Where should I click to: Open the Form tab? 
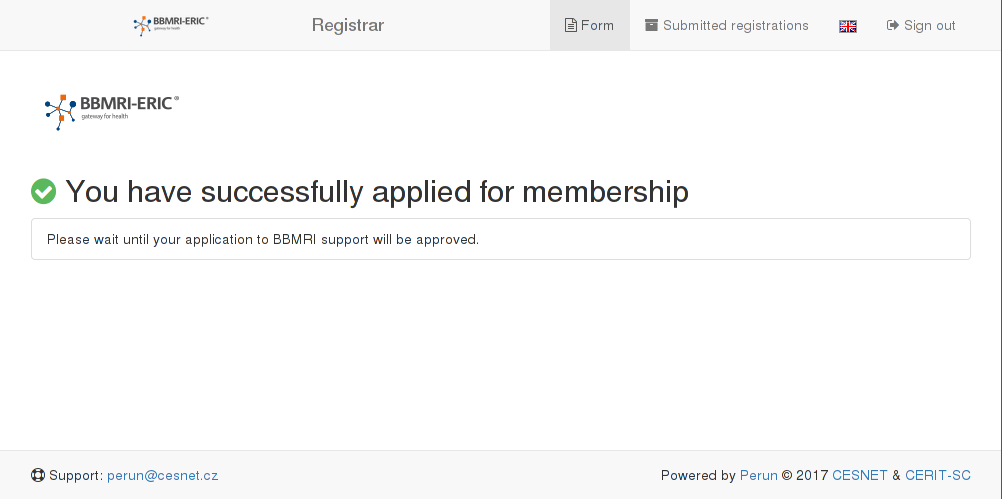pos(589,25)
